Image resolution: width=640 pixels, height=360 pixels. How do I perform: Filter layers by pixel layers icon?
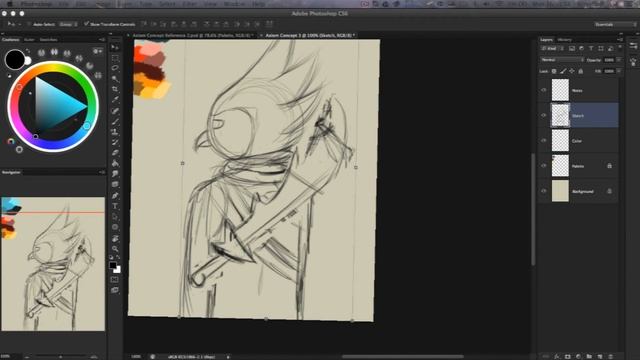pos(572,49)
